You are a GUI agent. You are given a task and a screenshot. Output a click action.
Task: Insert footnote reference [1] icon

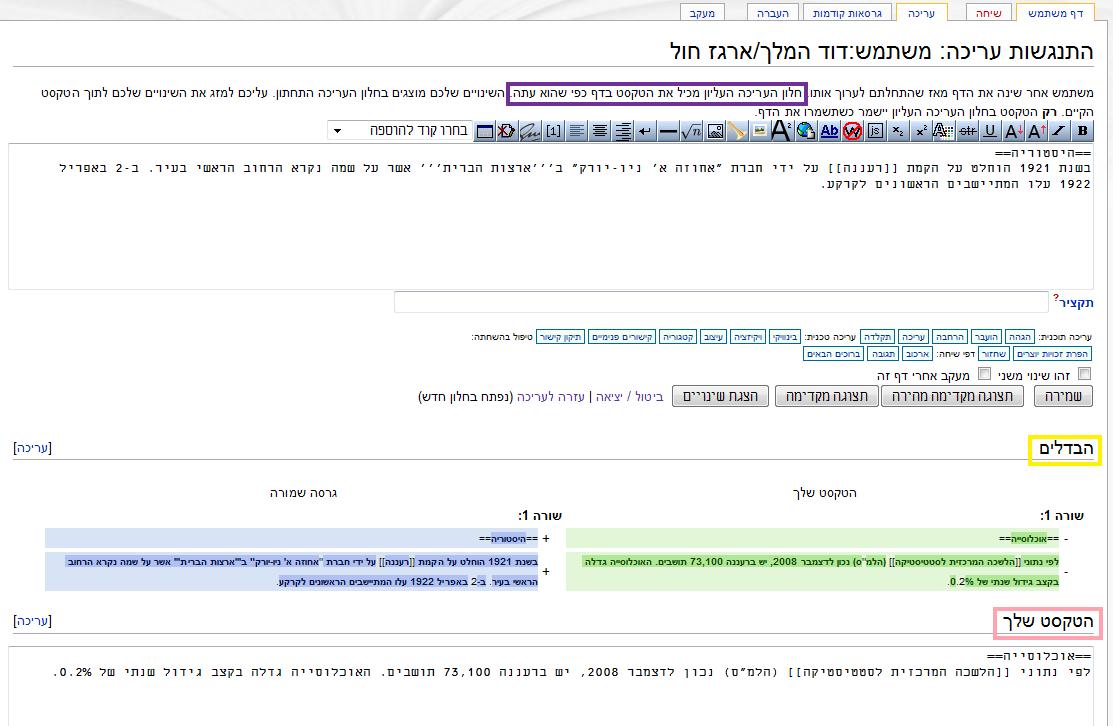click(553, 131)
